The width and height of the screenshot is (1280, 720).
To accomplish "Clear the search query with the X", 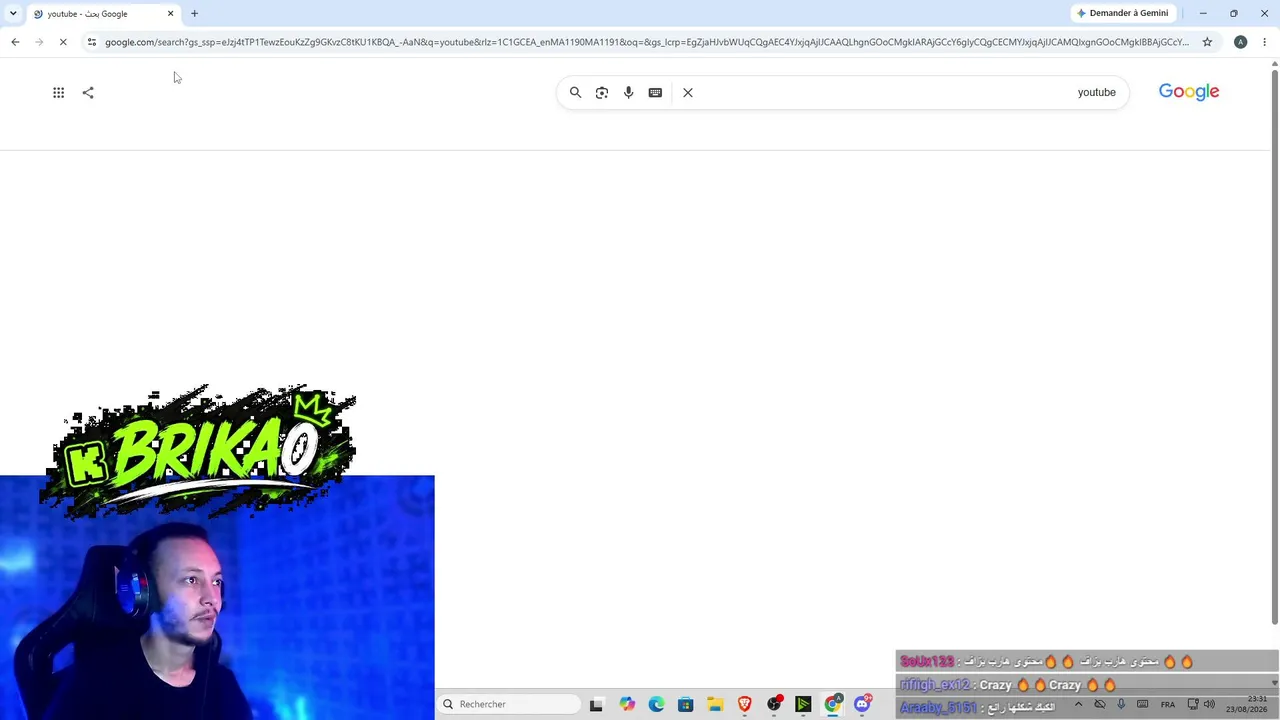I will click(688, 92).
